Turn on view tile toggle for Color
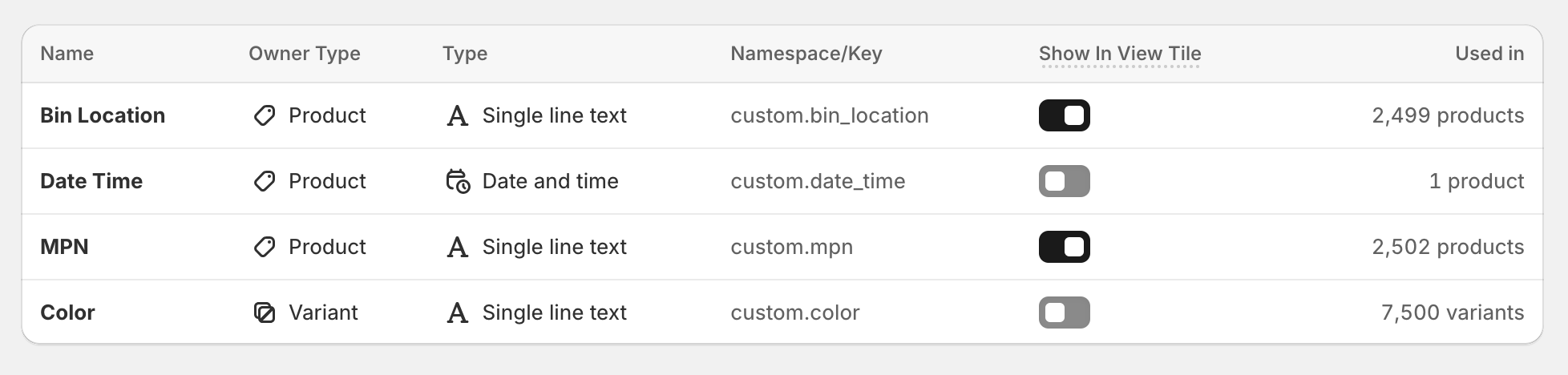The height and width of the screenshot is (375, 1568). pos(1064,312)
